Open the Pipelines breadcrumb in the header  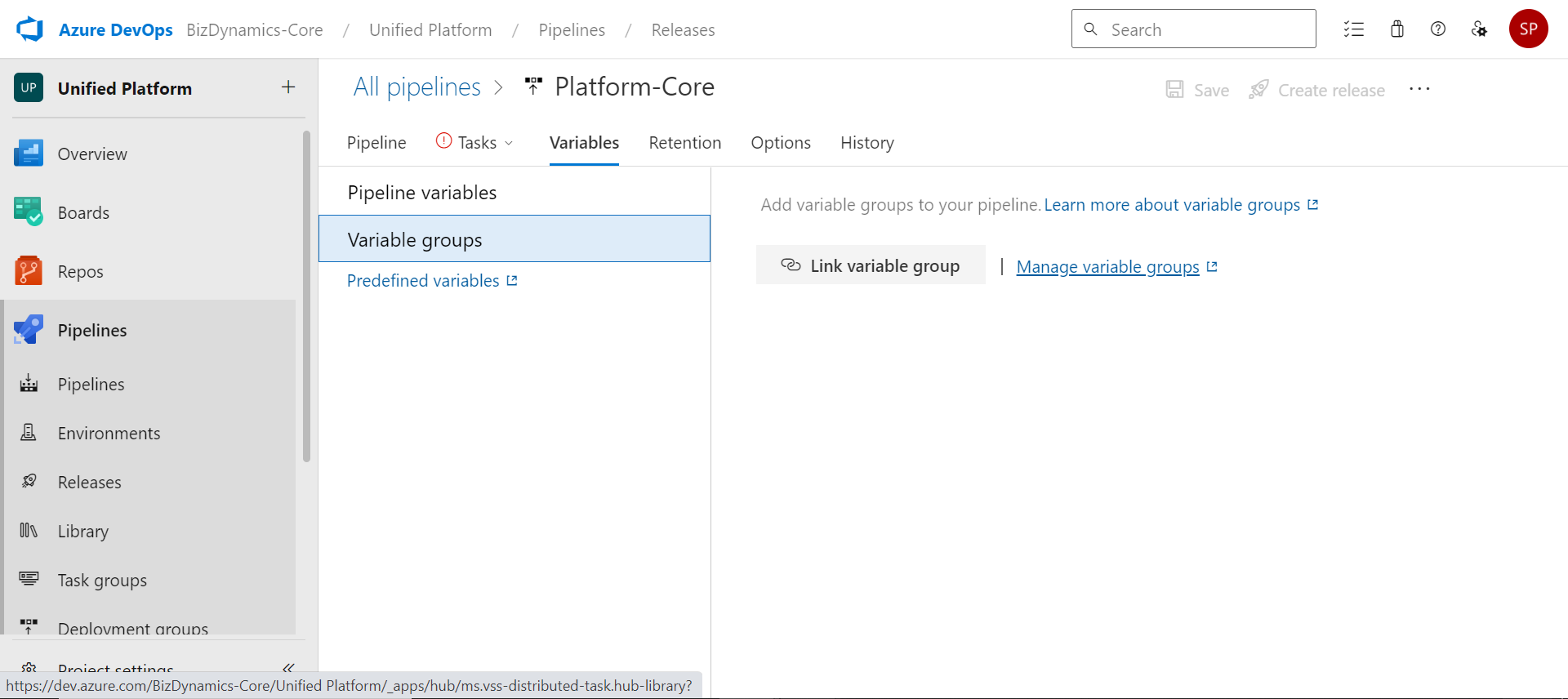(572, 30)
